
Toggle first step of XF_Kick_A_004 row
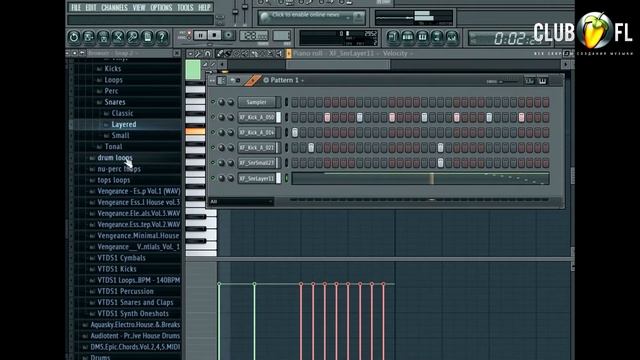point(295,133)
